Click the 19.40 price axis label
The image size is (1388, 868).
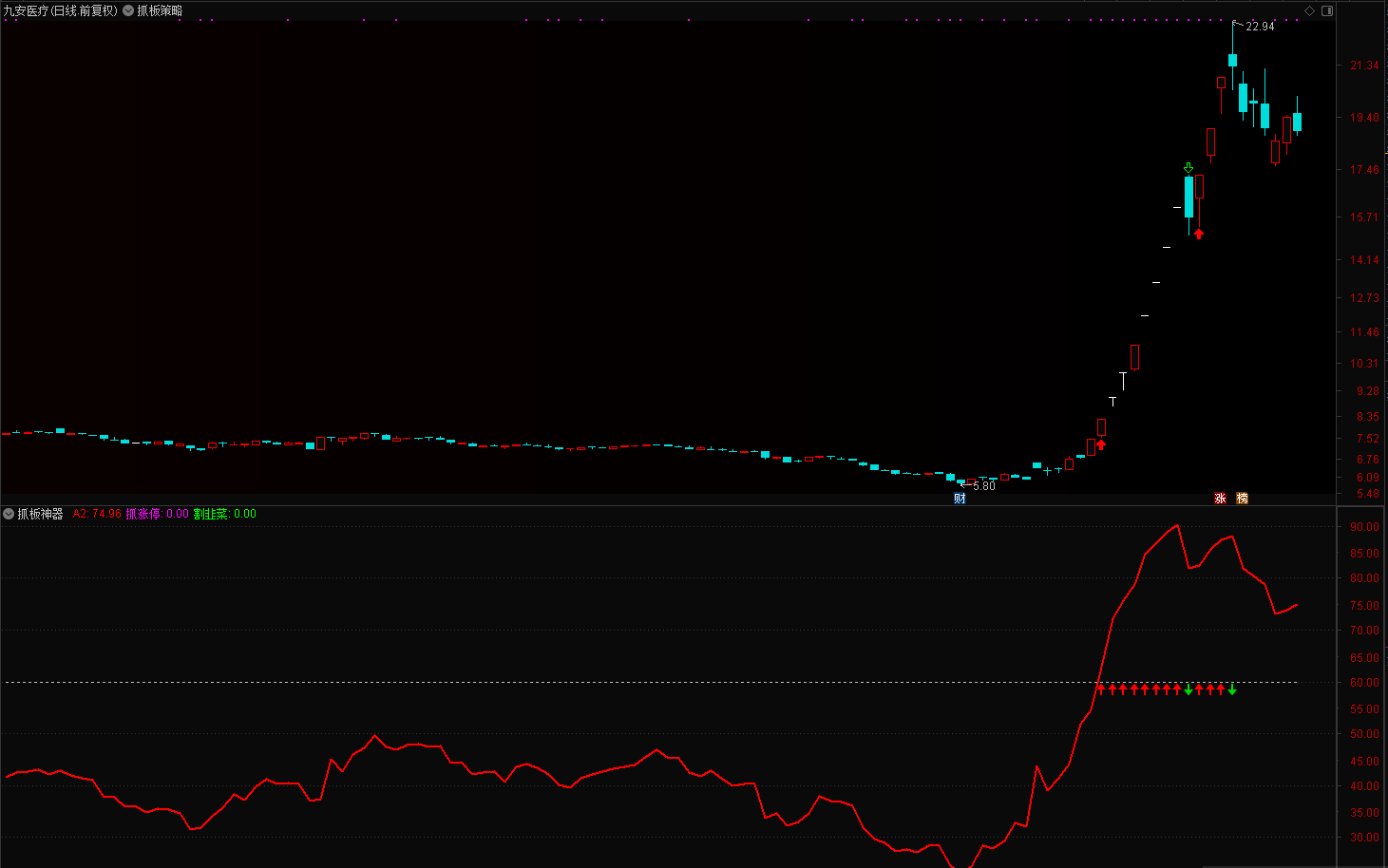[1365, 118]
